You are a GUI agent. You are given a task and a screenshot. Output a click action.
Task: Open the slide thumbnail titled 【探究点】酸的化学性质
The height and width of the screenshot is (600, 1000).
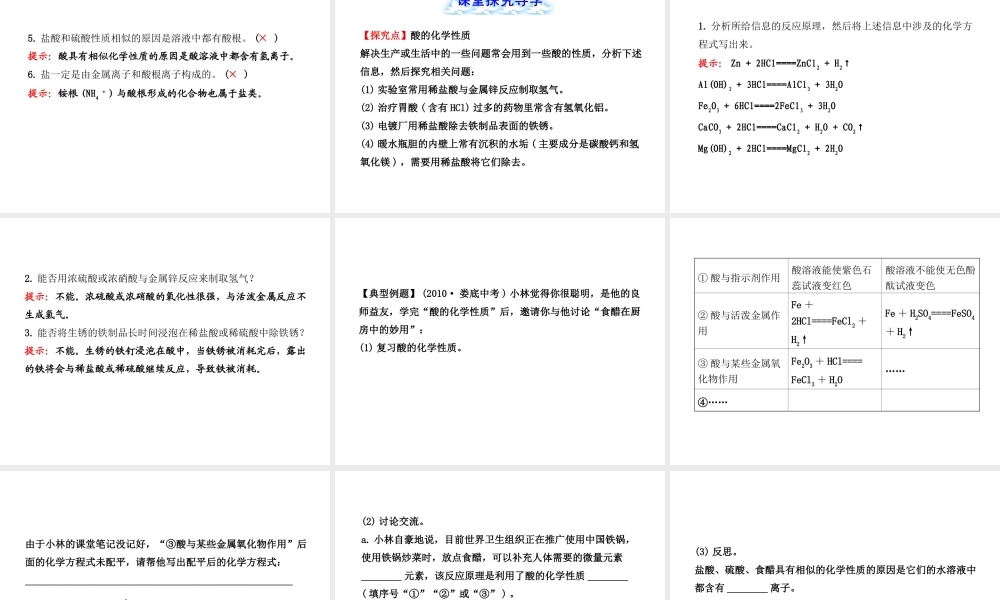pos(500,106)
